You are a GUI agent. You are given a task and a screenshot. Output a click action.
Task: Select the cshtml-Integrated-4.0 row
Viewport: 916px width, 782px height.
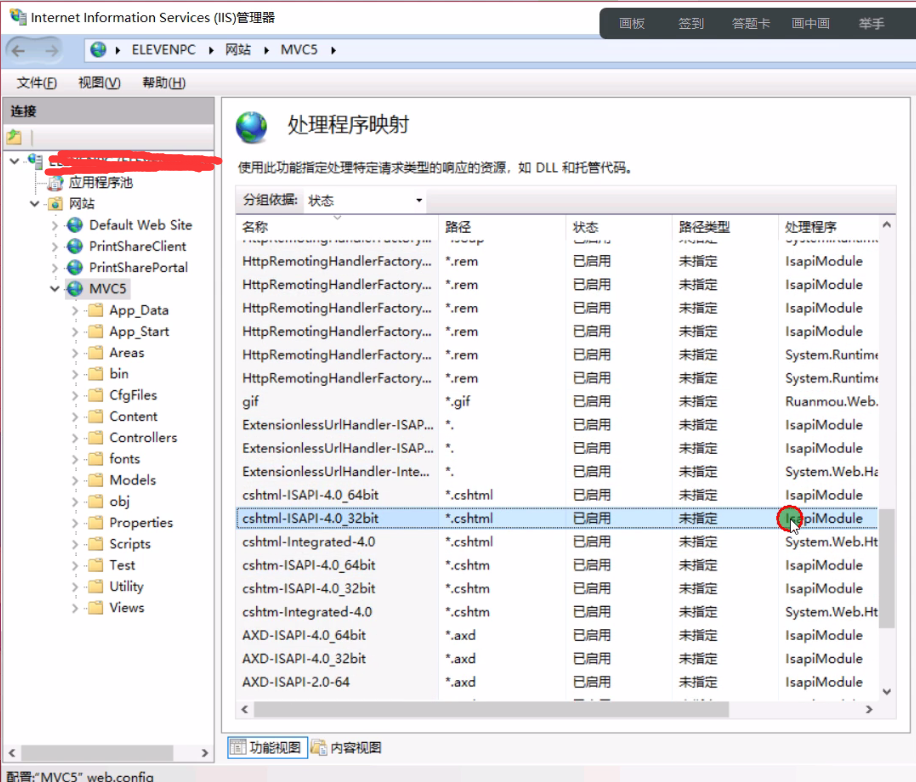(x=557, y=542)
